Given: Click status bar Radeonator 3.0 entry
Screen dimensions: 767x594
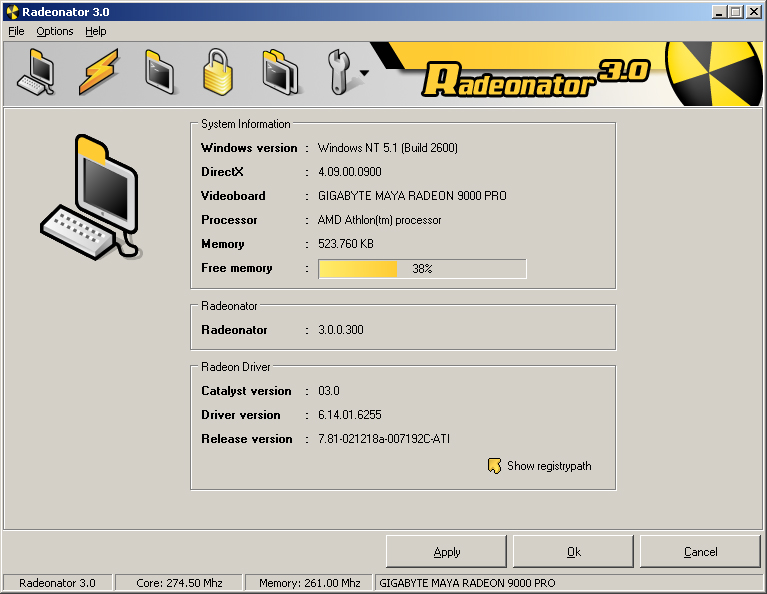Looking at the screenshot, I should pos(57,583).
